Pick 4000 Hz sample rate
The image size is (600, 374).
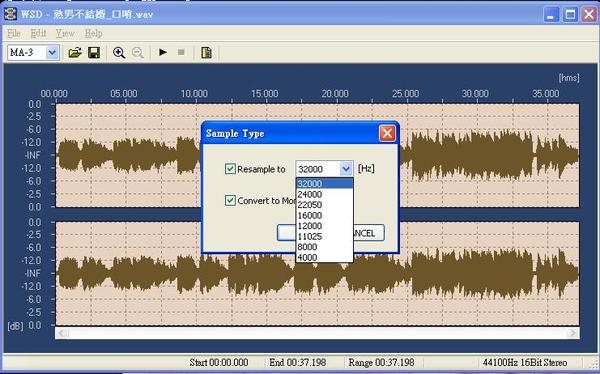(x=324, y=257)
